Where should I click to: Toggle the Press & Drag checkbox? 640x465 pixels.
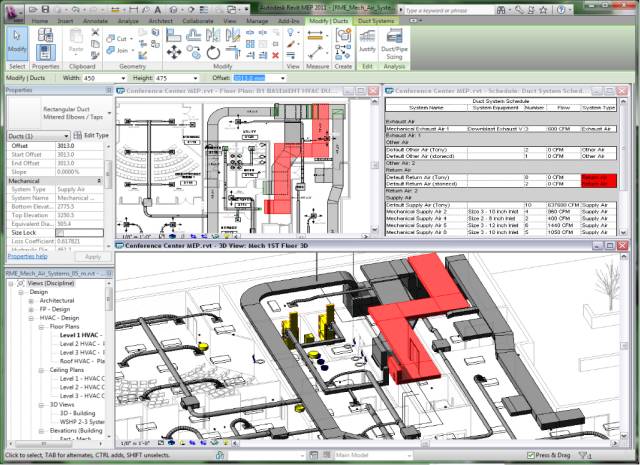coord(531,455)
